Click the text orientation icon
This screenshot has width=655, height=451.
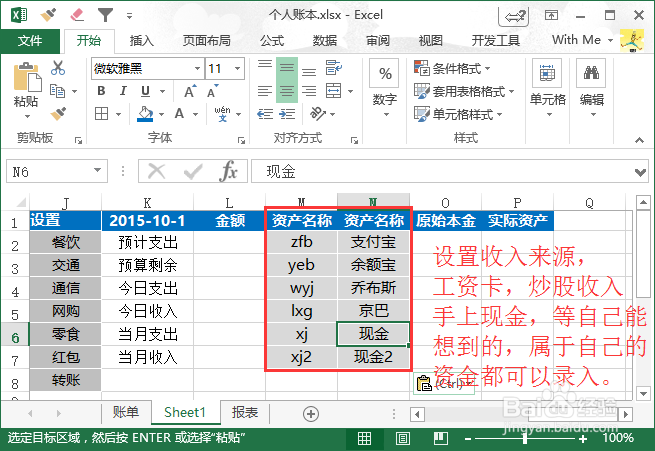(318, 113)
